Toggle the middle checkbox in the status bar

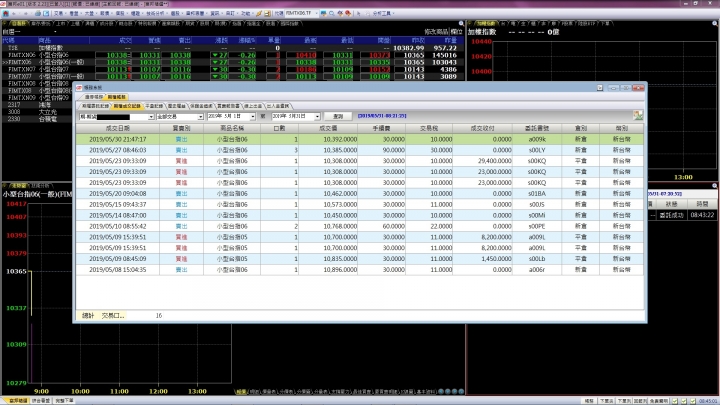[684, 401]
